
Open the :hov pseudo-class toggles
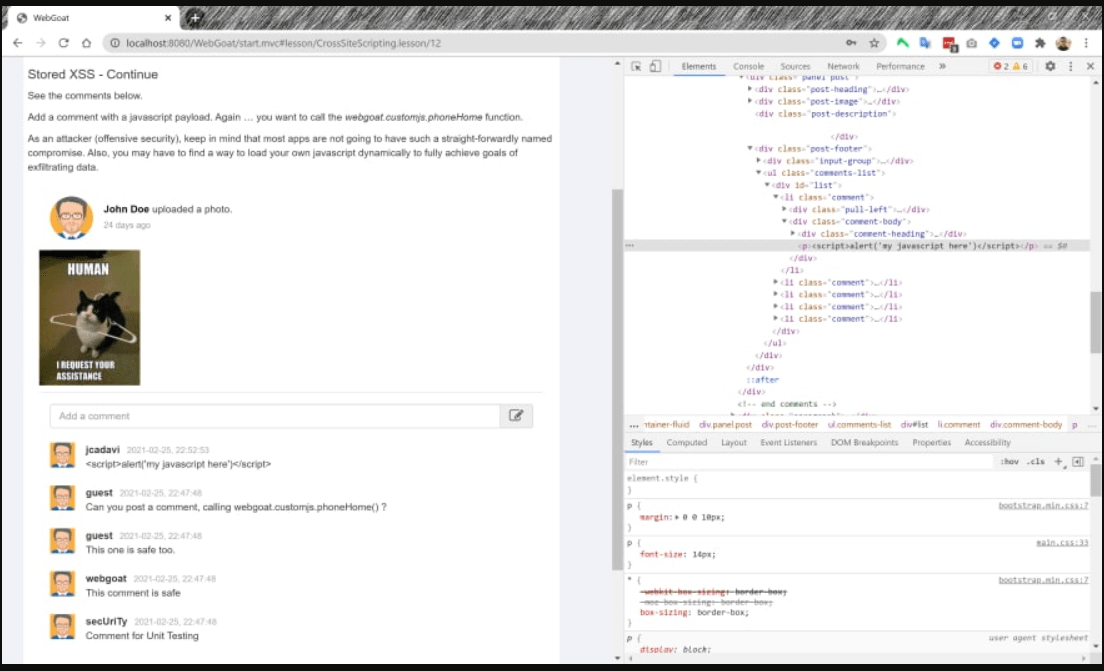pos(1009,461)
